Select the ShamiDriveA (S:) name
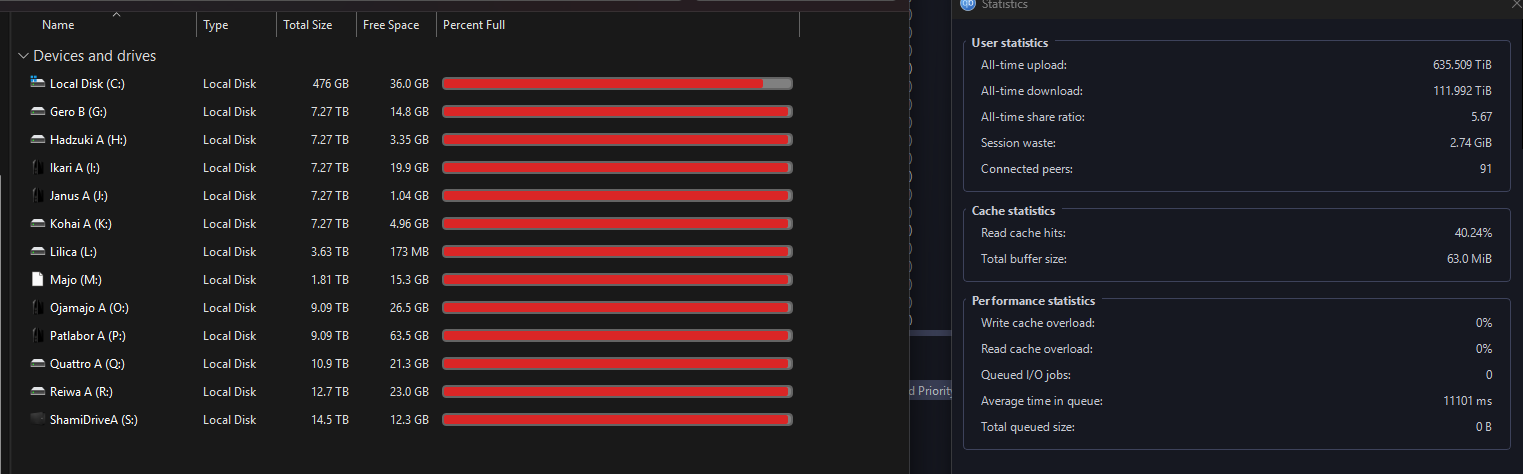Image resolution: width=1523 pixels, height=474 pixels. [94, 420]
